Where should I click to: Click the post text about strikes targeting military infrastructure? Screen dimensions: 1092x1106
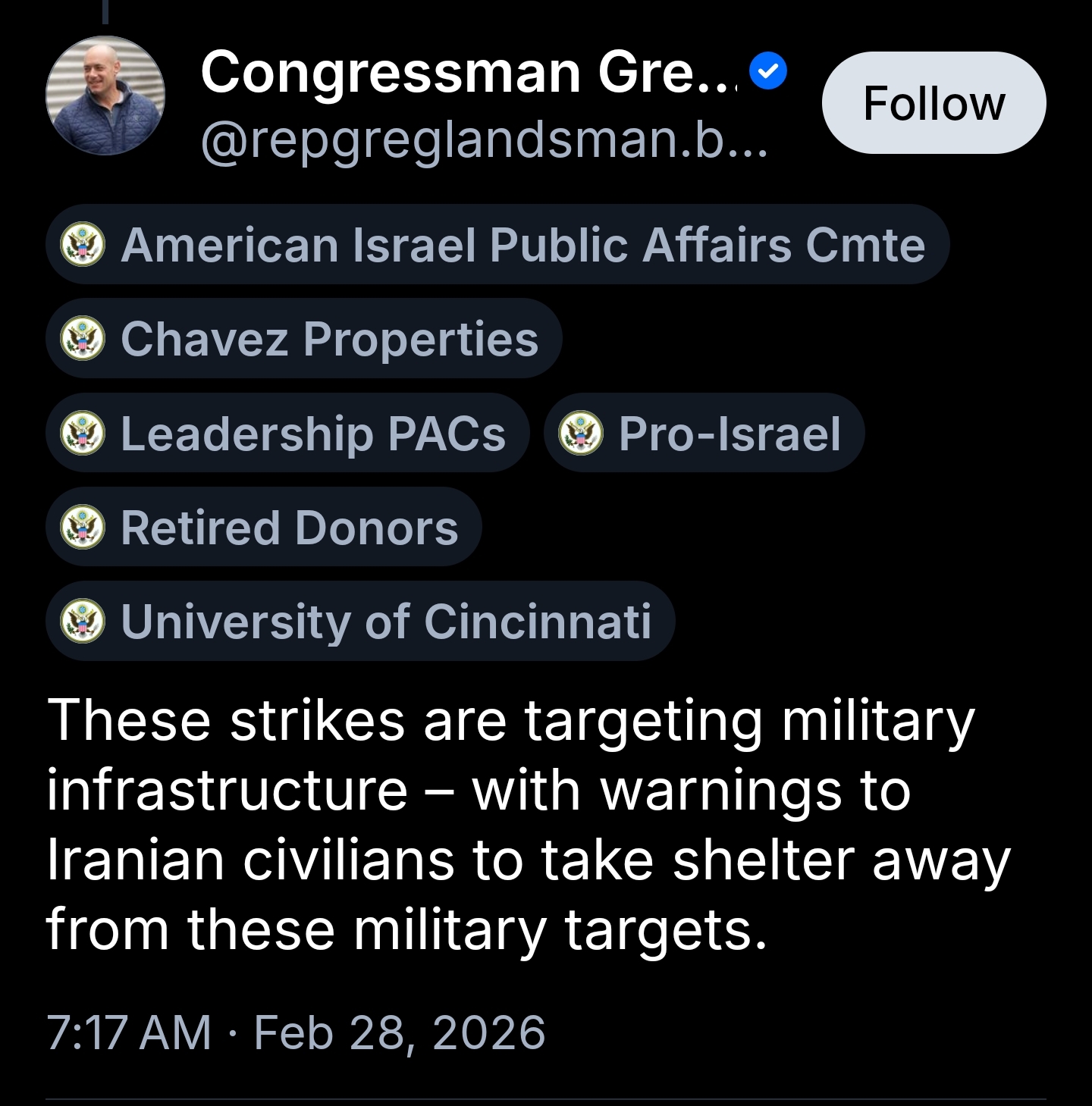point(528,825)
